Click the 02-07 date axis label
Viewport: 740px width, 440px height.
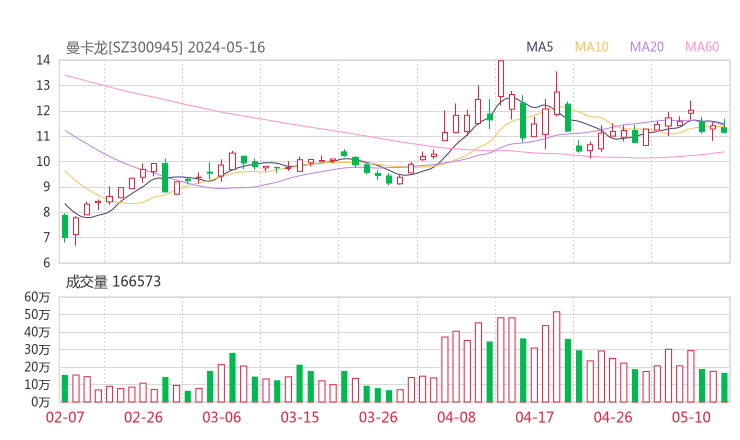tap(65, 417)
